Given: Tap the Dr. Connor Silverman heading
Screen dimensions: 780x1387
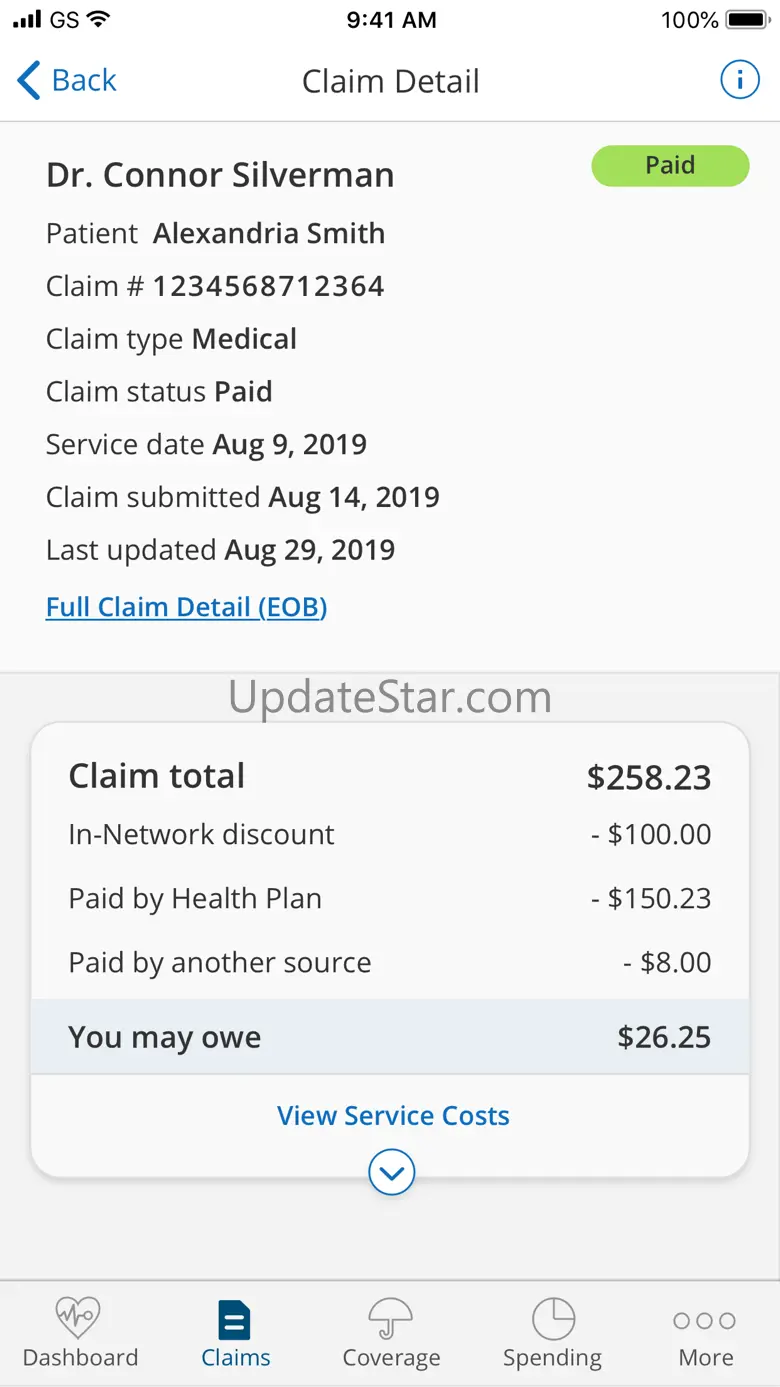Looking at the screenshot, I should click(x=220, y=175).
